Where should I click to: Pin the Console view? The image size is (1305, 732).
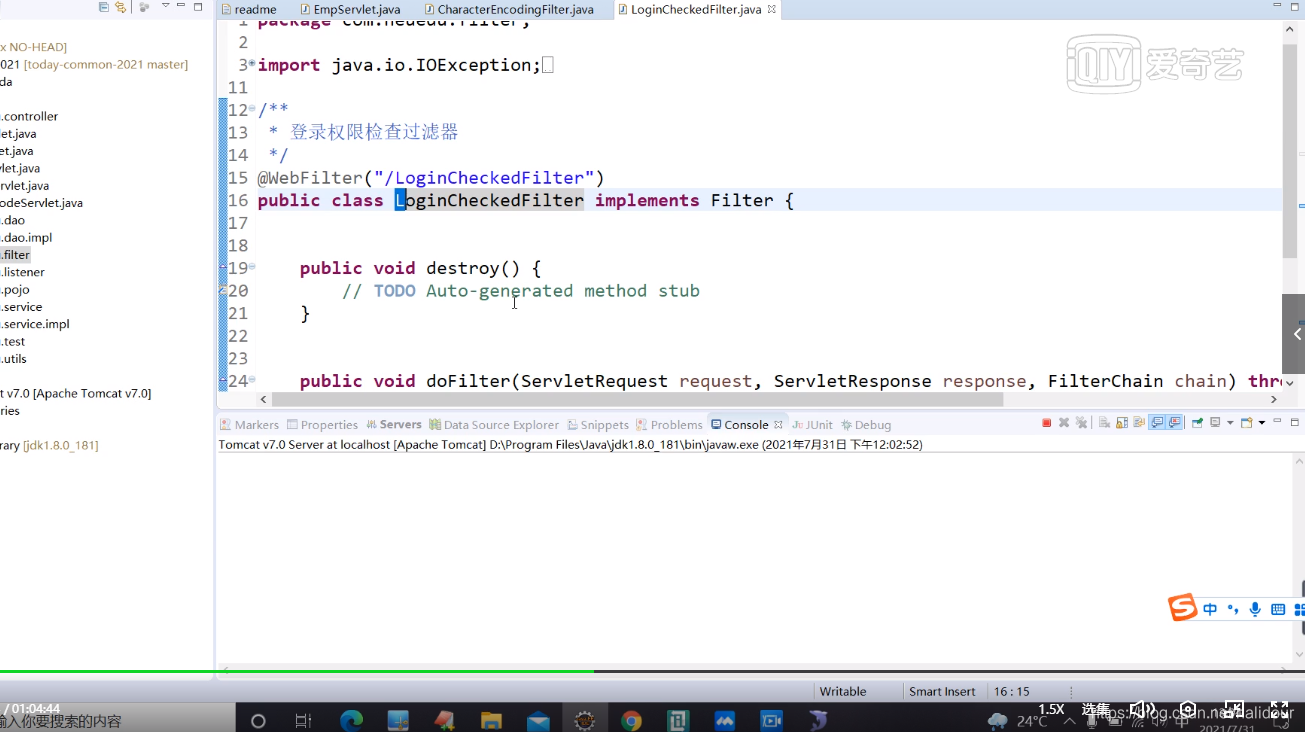click(1197, 423)
